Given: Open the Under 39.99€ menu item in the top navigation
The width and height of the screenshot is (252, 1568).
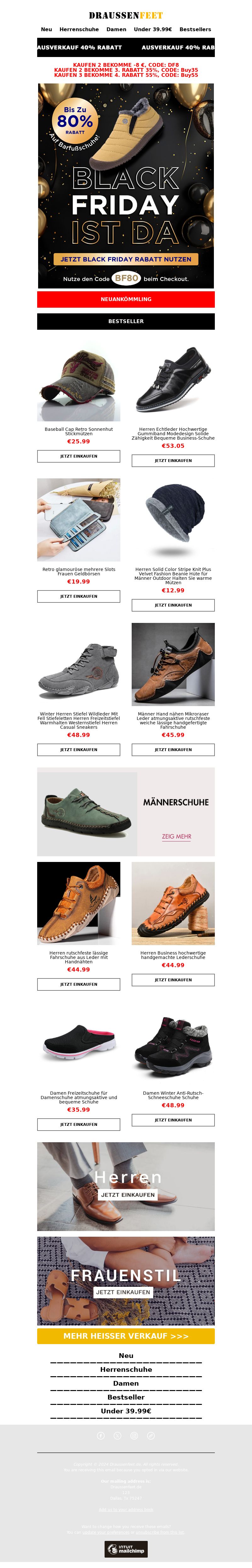Looking at the screenshot, I should (x=153, y=29).
